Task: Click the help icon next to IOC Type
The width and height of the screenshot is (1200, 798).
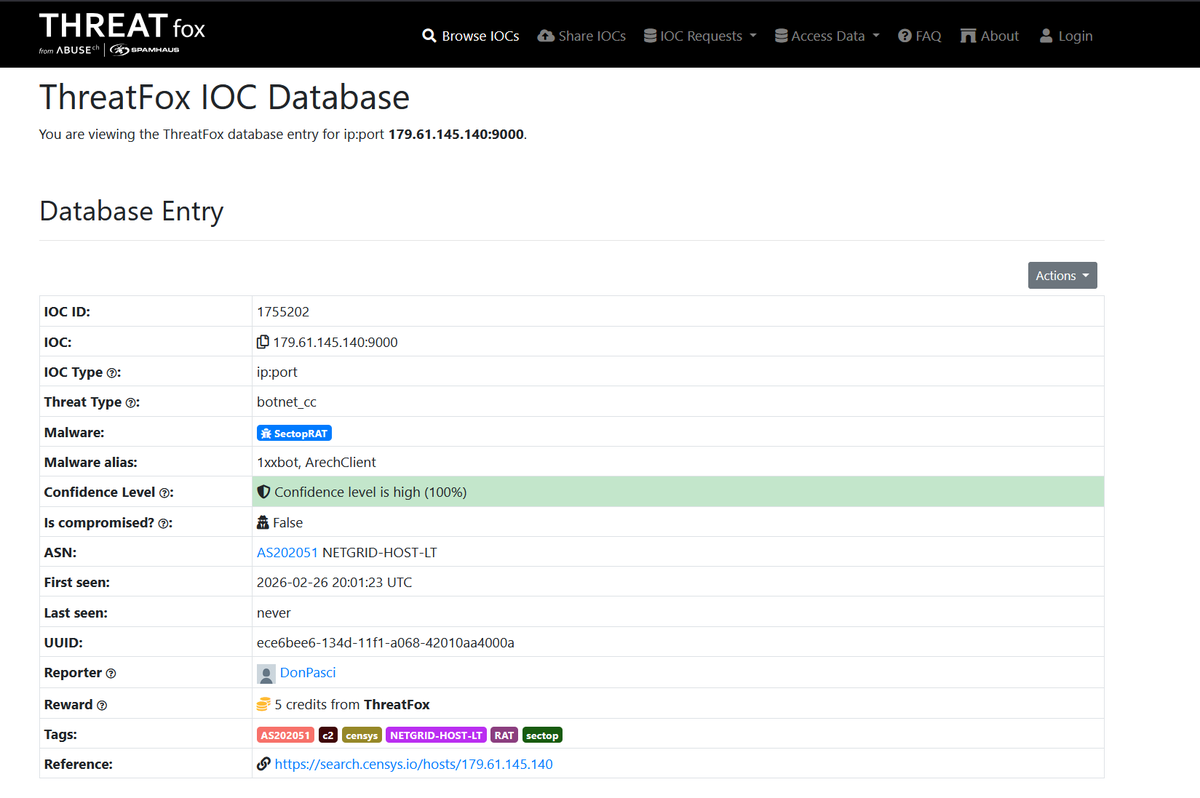Action: point(113,373)
